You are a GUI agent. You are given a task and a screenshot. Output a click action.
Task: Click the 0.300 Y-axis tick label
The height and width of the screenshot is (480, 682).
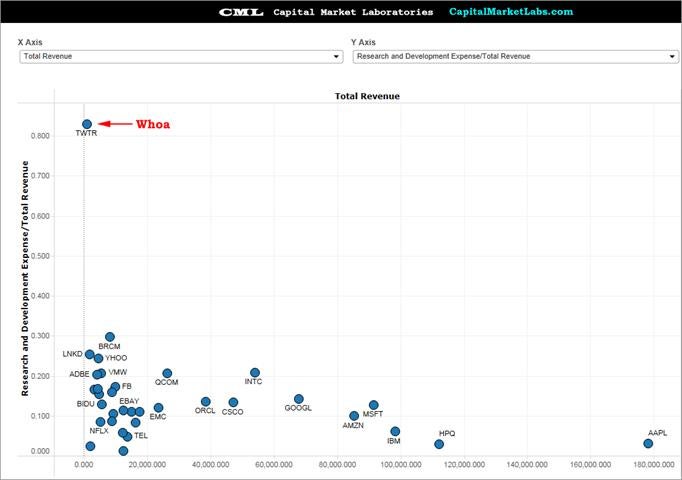pos(40,336)
